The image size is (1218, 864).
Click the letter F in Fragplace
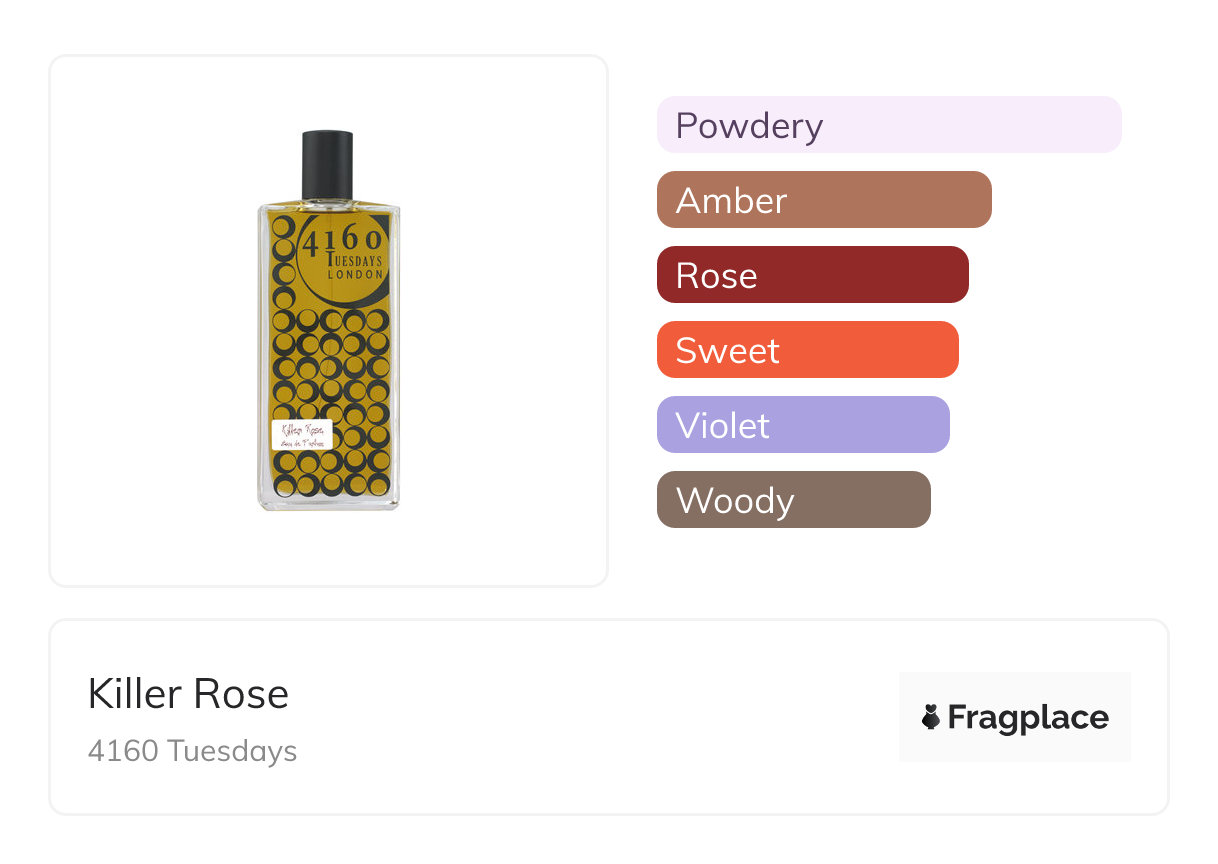pos(957,718)
